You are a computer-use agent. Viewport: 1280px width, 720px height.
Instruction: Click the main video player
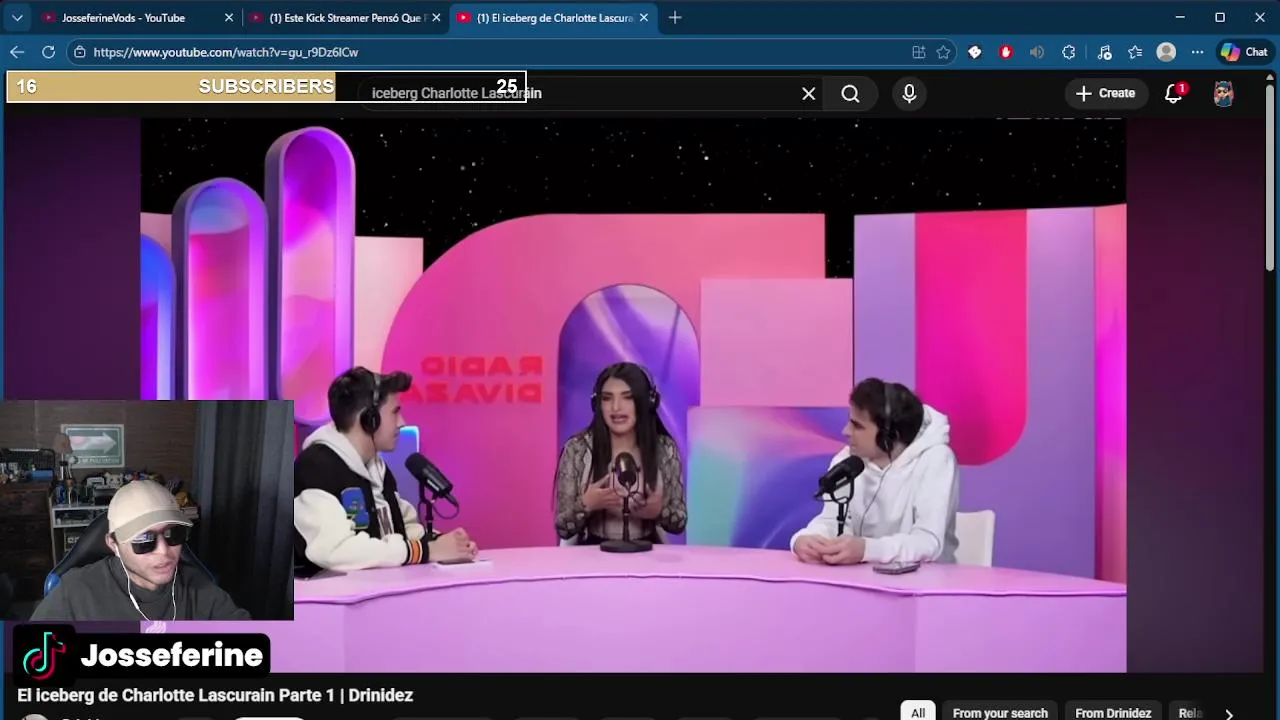633,395
